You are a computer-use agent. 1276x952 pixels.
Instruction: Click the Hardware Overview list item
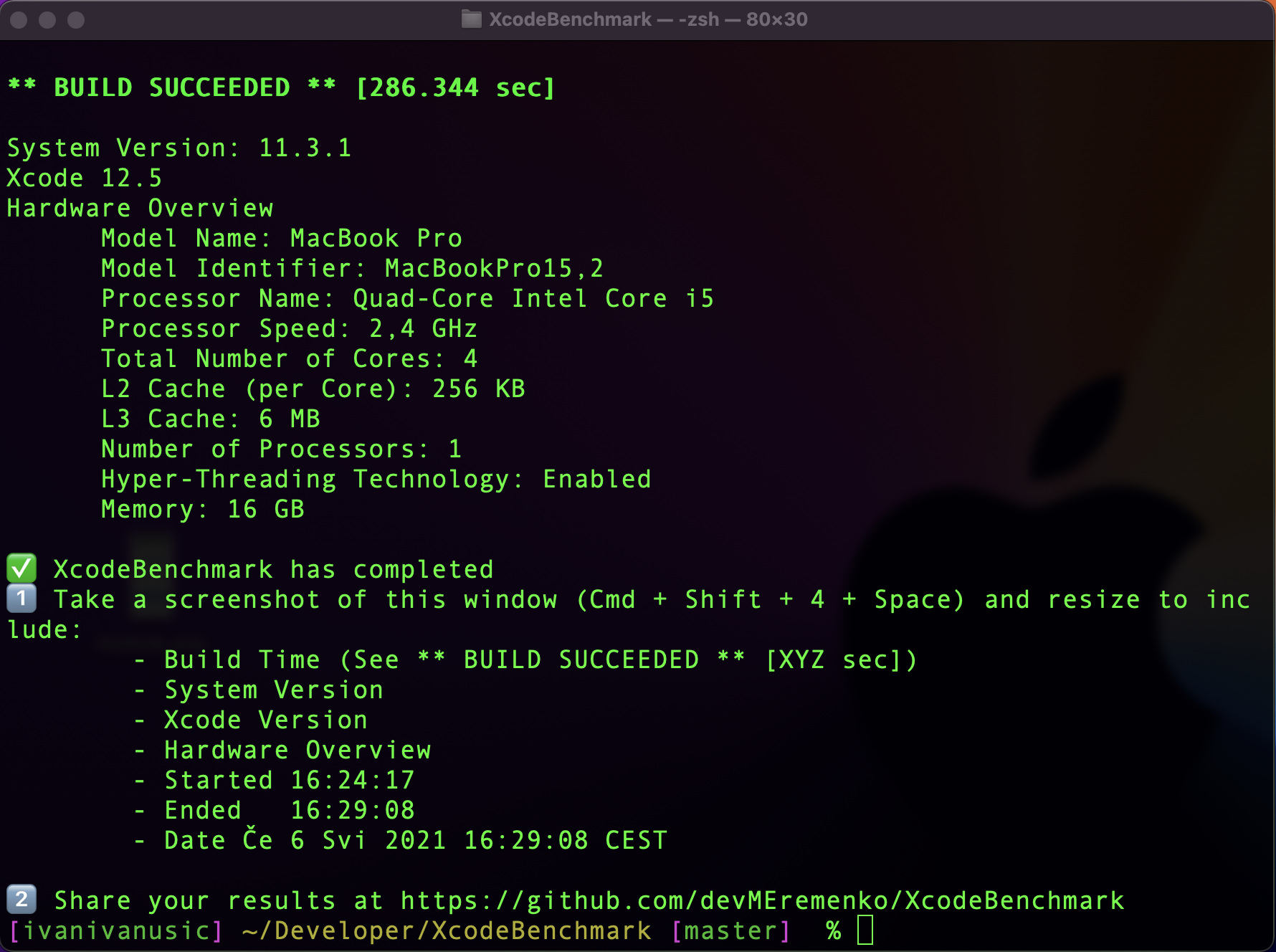pos(282,750)
